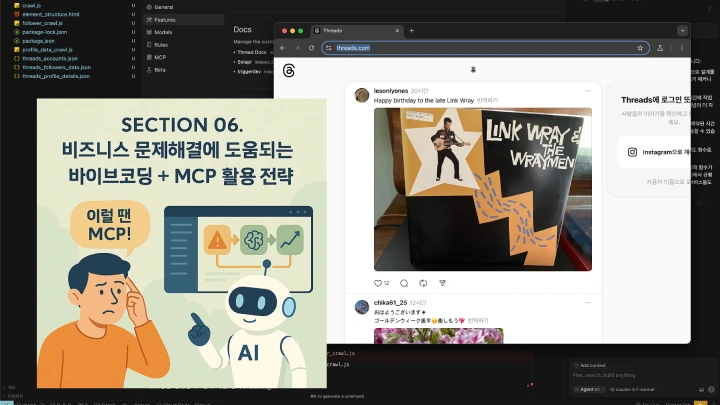Send message with the chat submit arrow

(712, 389)
